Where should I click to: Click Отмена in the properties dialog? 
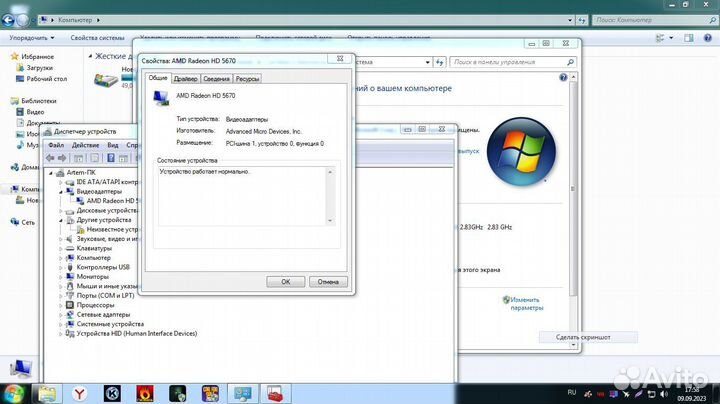[x=328, y=281]
